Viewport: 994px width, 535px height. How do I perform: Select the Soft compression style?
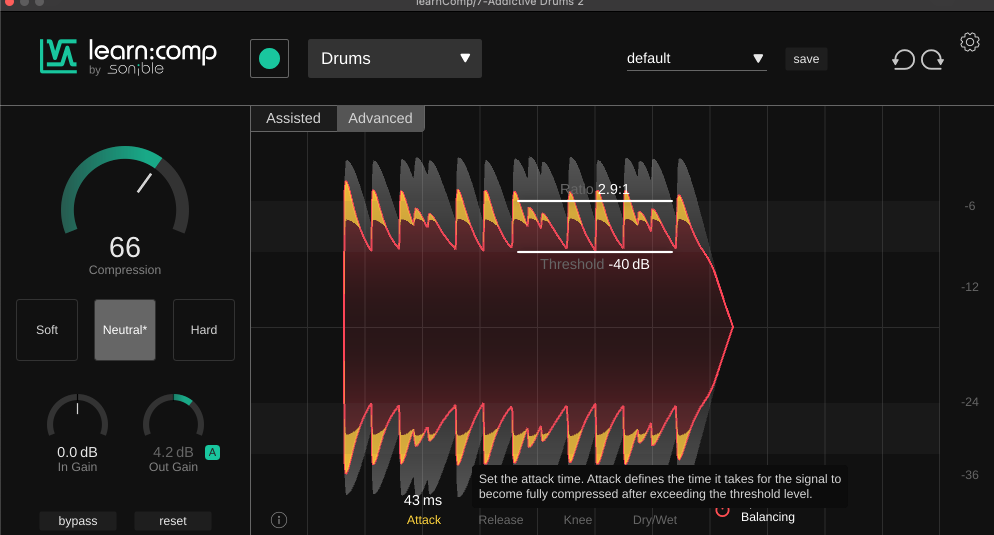pyautogui.click(x=47, y=330)
